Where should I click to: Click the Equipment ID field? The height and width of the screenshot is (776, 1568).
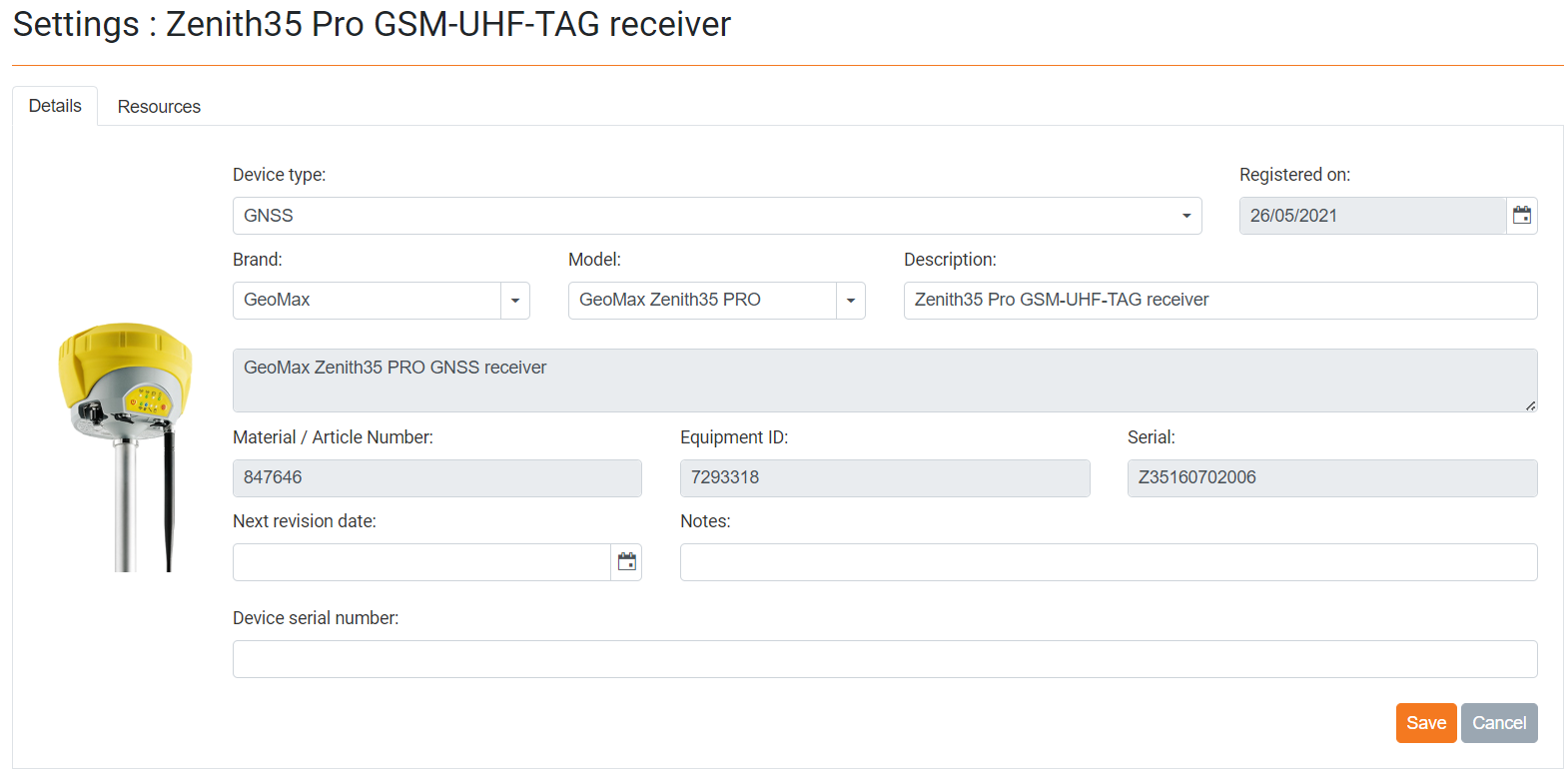point(884,478)
